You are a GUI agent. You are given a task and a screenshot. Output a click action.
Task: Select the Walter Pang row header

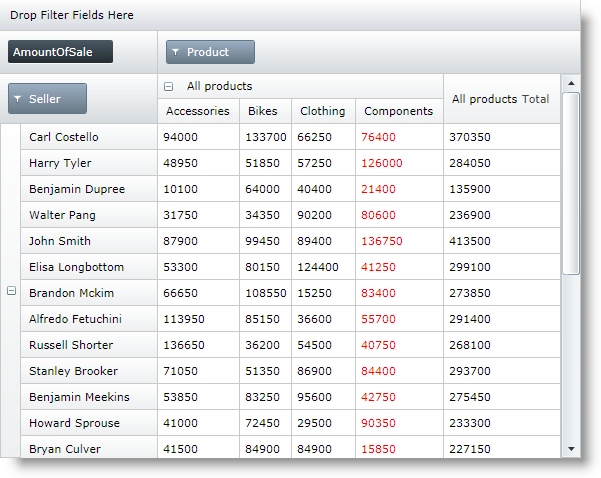89,215
